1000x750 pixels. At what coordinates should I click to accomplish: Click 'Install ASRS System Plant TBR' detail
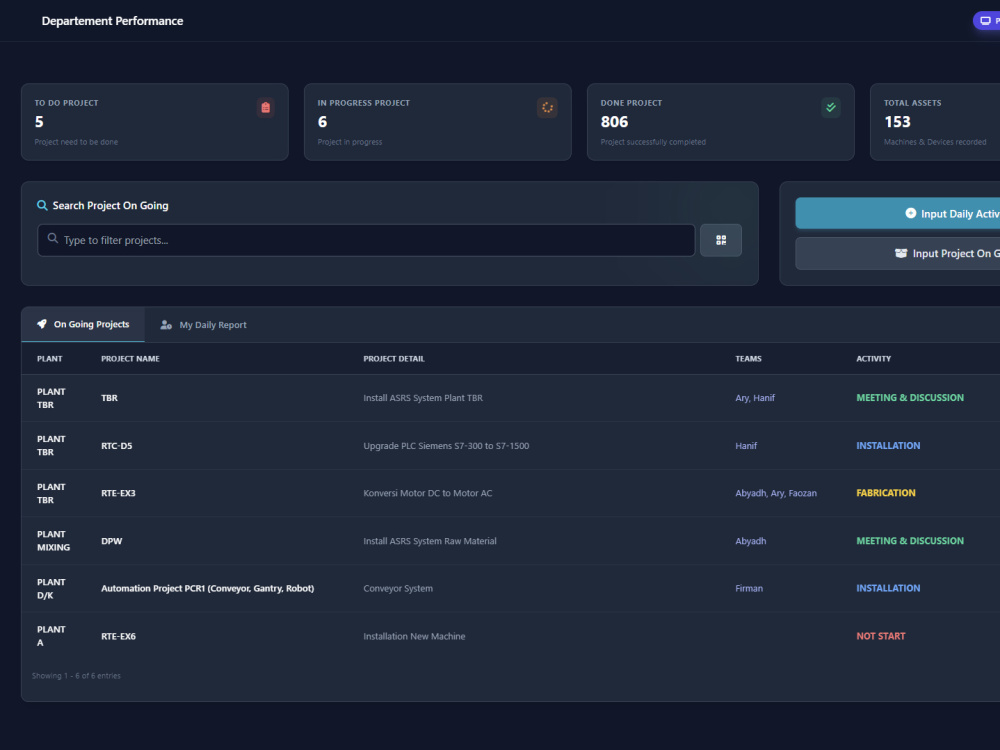(x=423, y=398)
